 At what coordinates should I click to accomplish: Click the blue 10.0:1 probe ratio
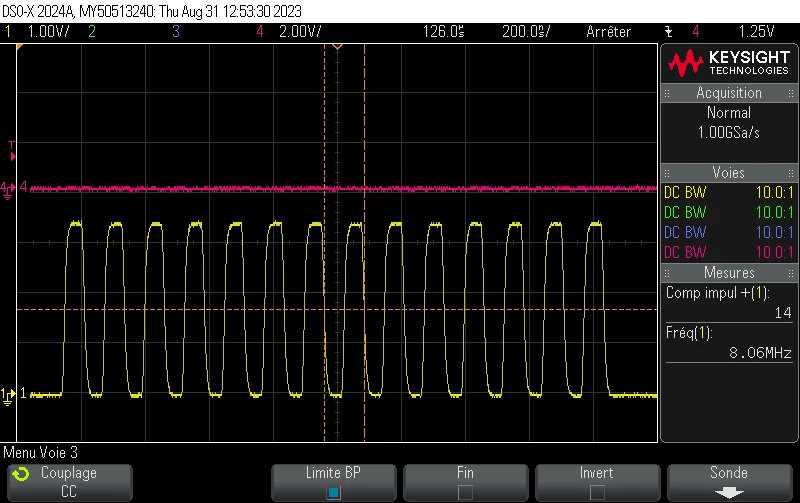pyautogui.click(x=774, y=232)
